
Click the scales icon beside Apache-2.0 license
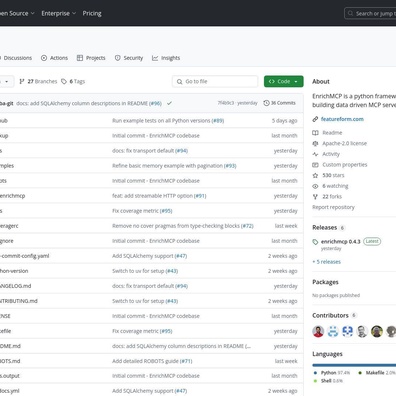(315, 143)
